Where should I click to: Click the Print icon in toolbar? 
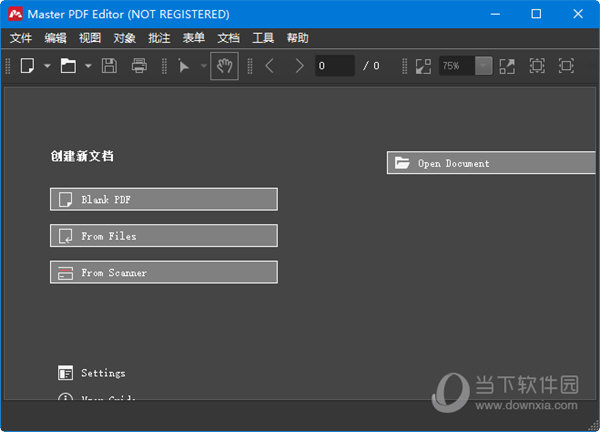coord(139,66)
